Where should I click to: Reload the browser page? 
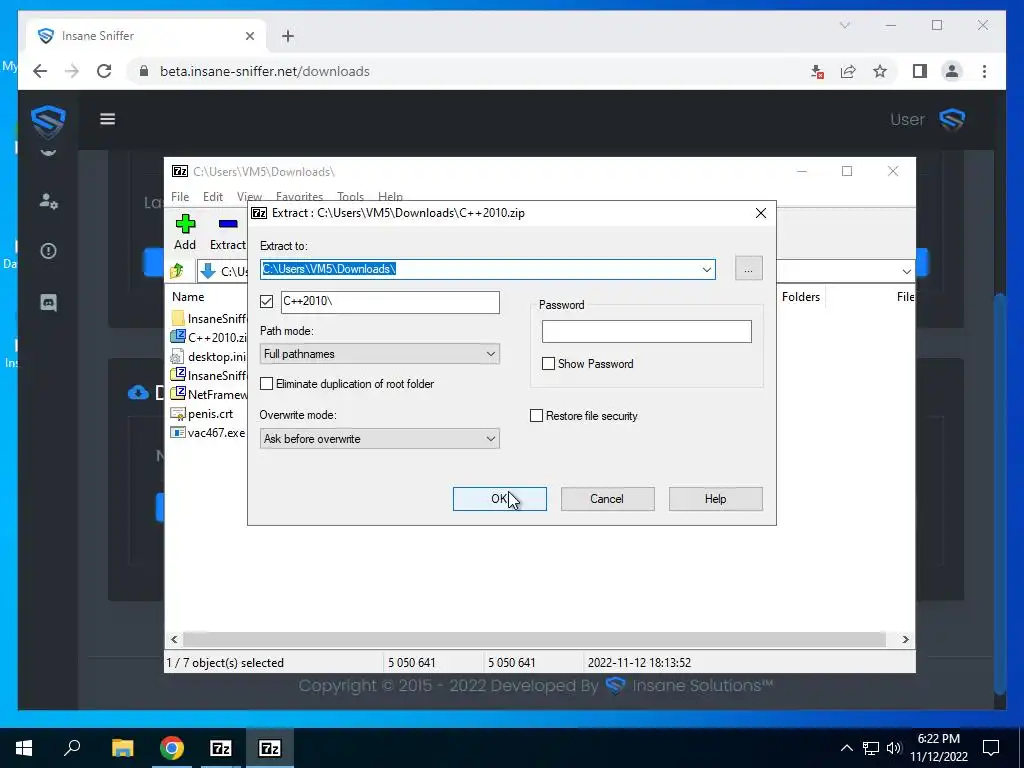[x=104, y=71]
